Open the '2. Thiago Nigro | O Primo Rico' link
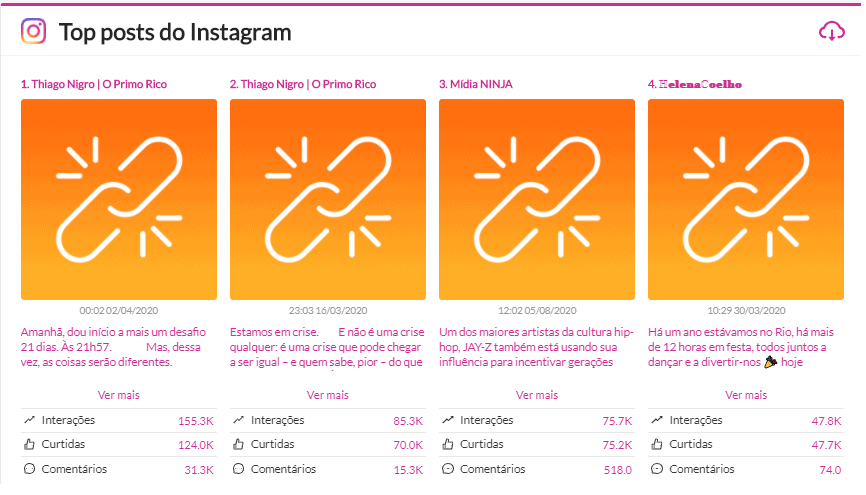The image size is (866, 495). click(303, 84)
